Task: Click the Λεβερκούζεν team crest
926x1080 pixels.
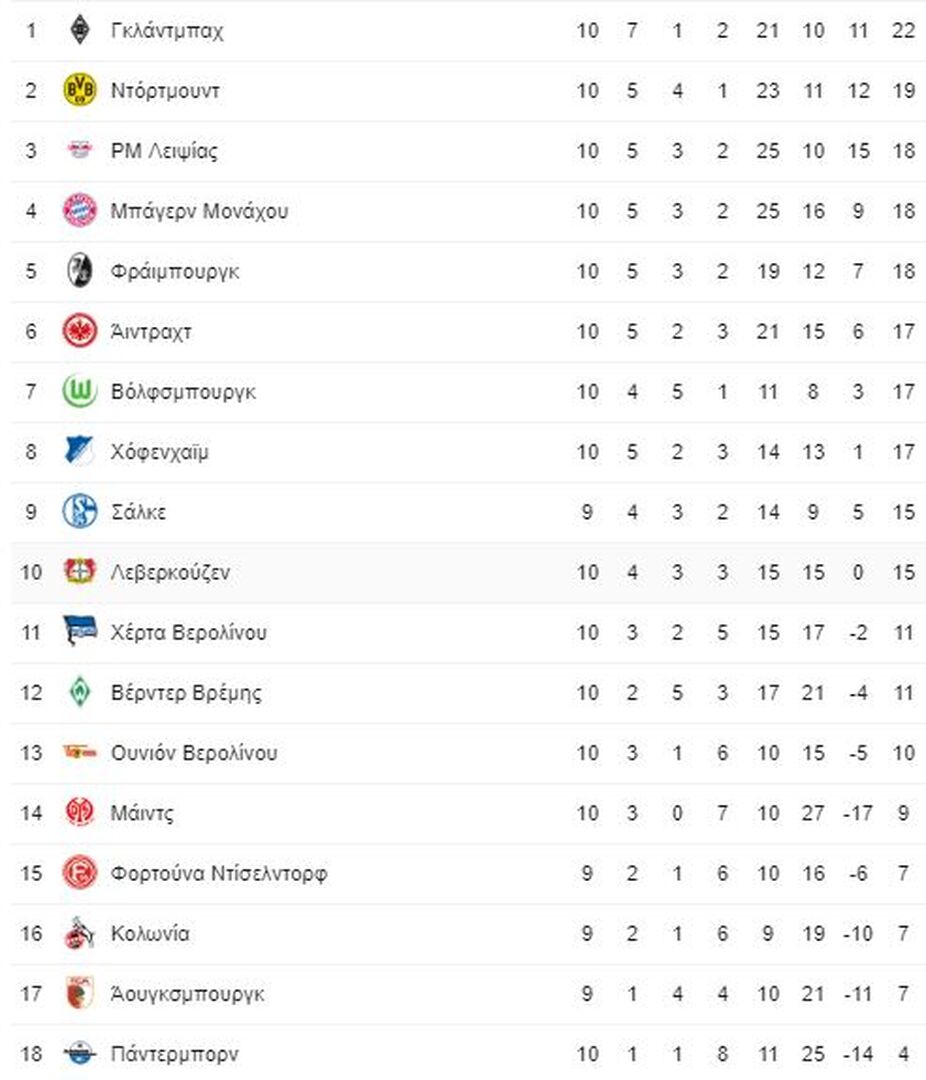Action: (80, 571)
